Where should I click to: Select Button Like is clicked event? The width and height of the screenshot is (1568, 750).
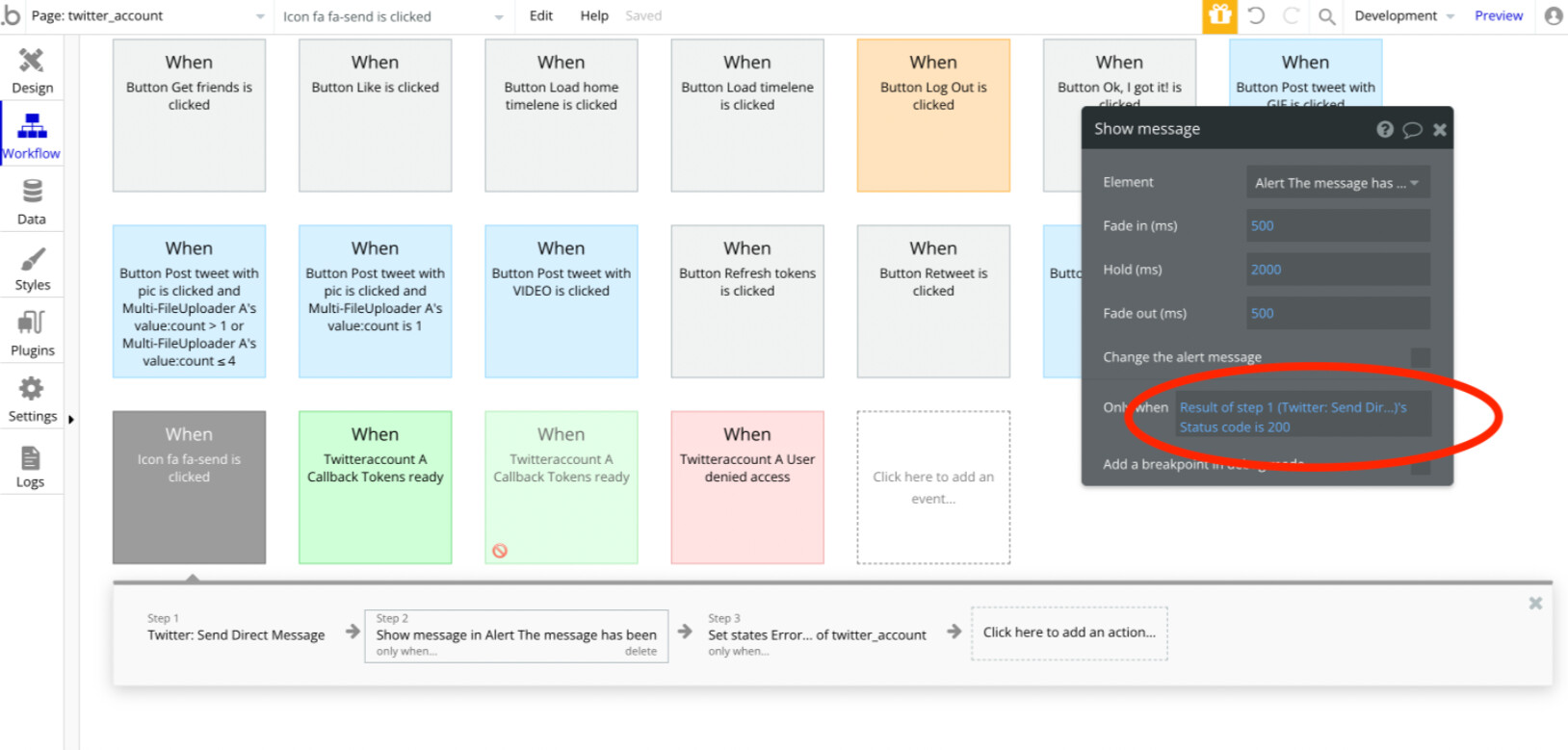(375, 116)
